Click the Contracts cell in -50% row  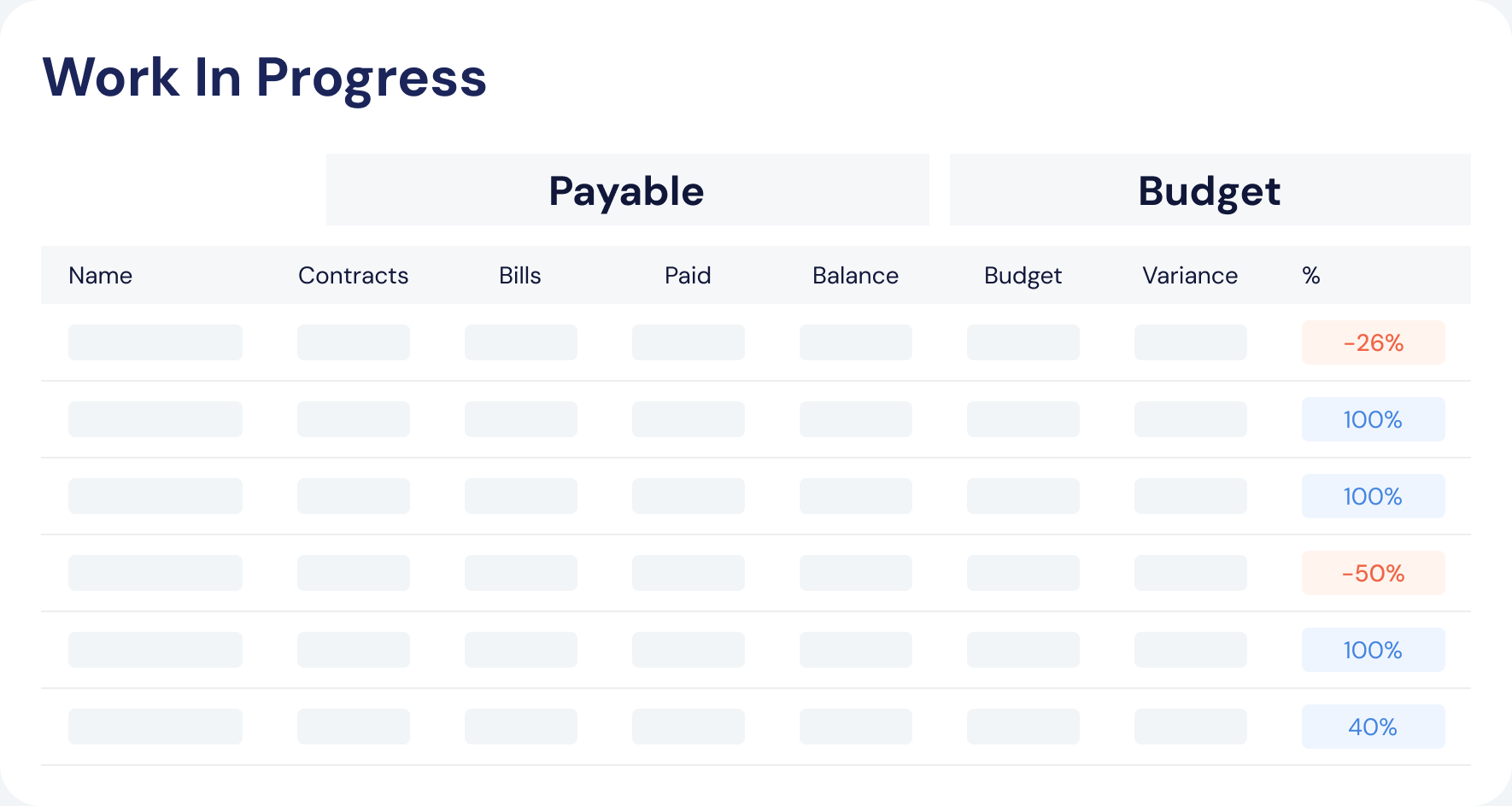(x=354, y=573)
